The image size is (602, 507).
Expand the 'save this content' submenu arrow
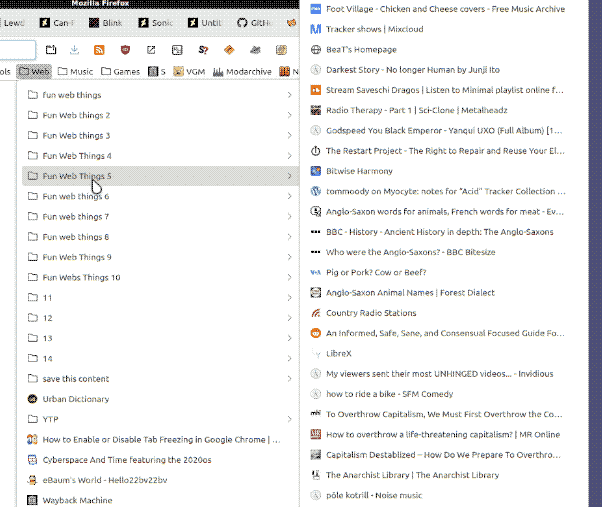[x=289, y=379]
